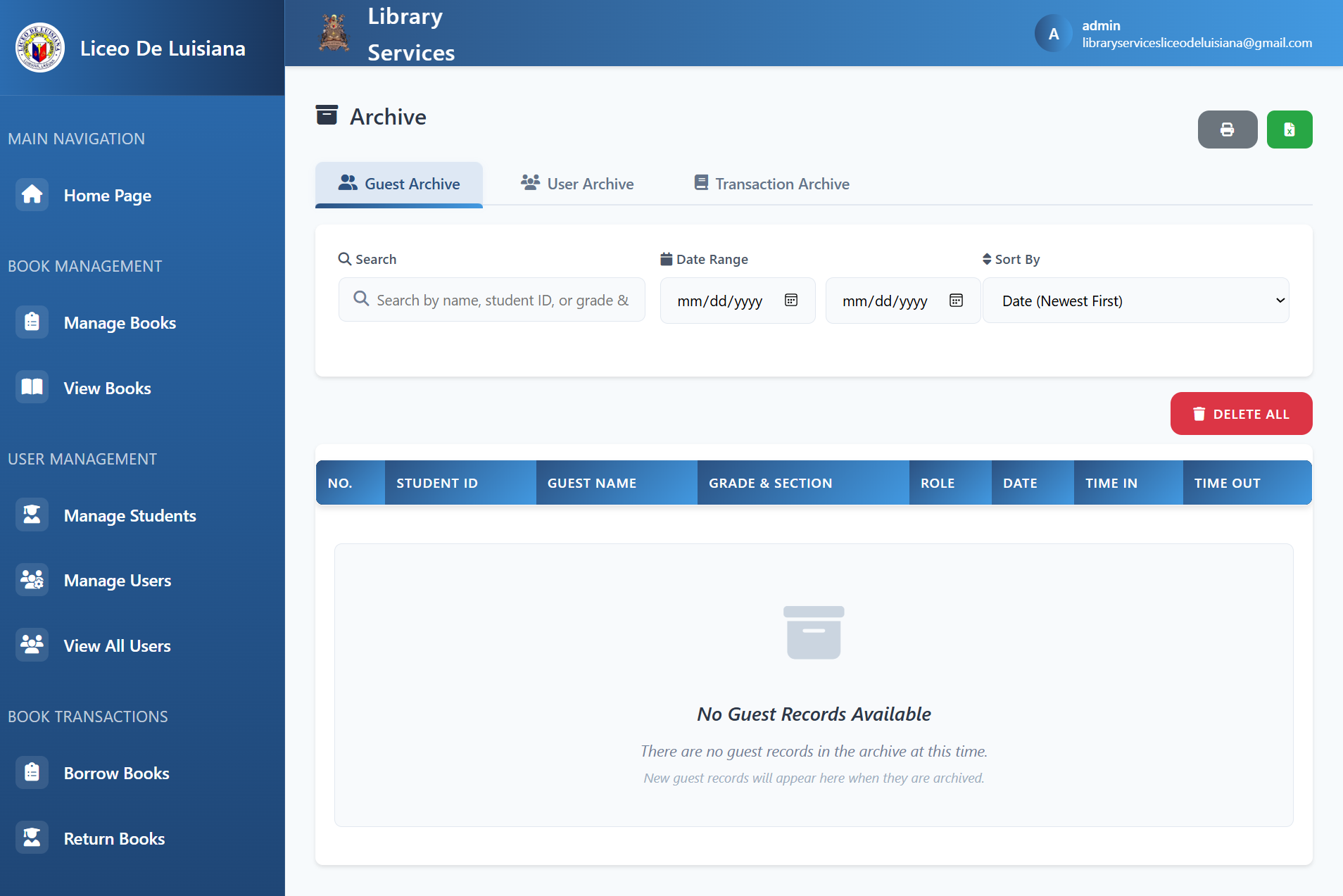Select the Home Page house icon
The image size is (1343, 896).
click(31, 194)
